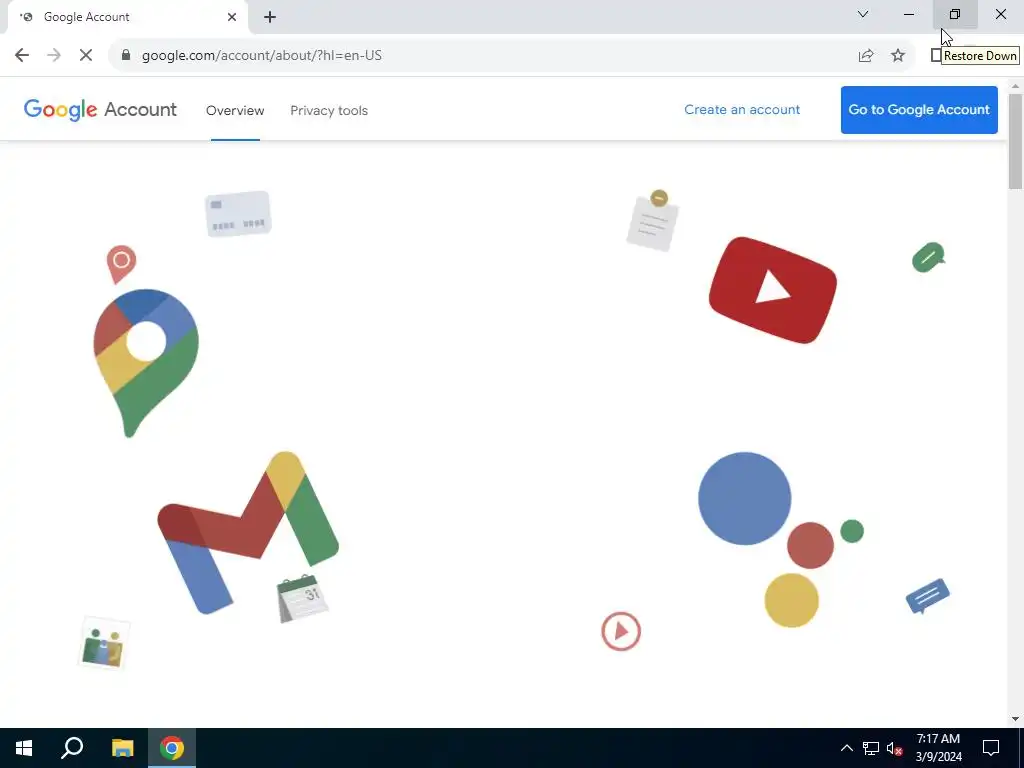Click the calendar 31 illustration
This screenshot has width=1024, height=768.
[x=302, y=598]
